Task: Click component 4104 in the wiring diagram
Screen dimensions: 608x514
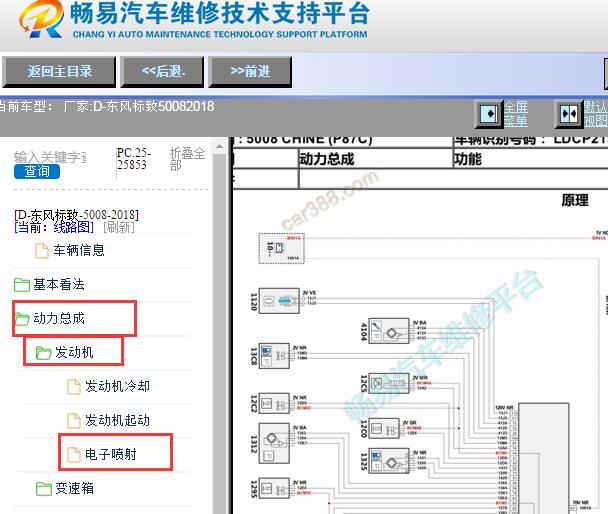Action: tap(389, 331)
